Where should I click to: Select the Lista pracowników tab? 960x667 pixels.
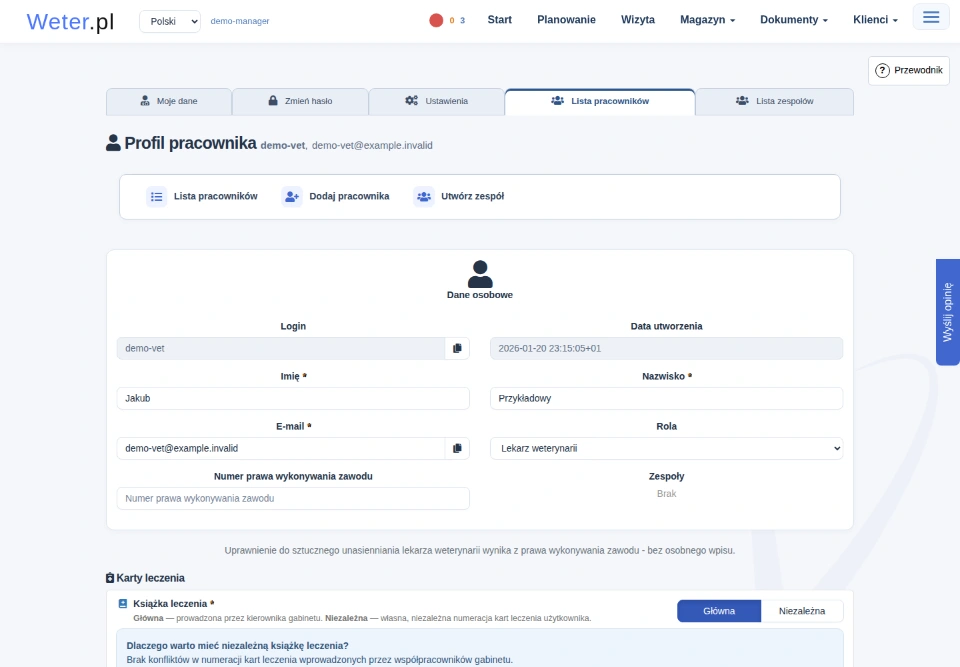[x=600, y=101]
